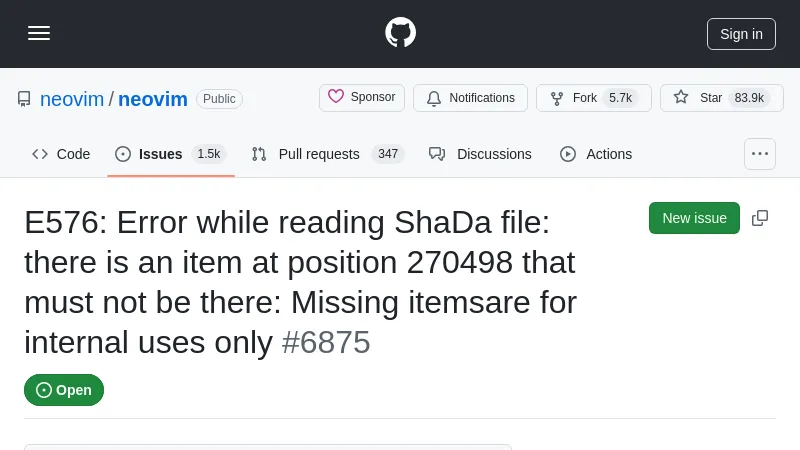Go to the Discussions tab
Screen dimensions: 800x450
[x=480, y=154]
